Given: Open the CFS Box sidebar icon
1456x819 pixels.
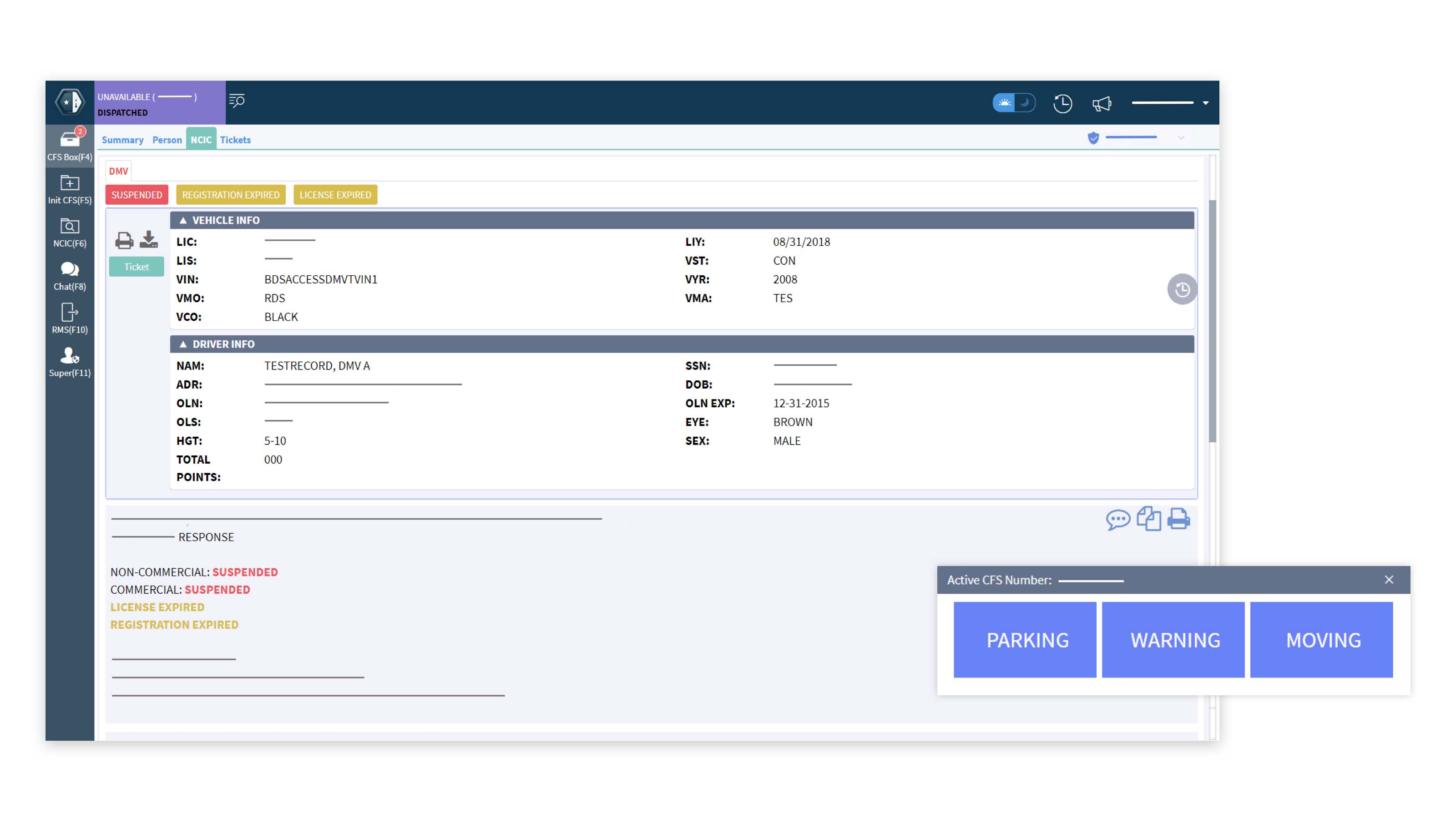Looking at the screenshot, I should pyautogui.click(x=70, y=140).
